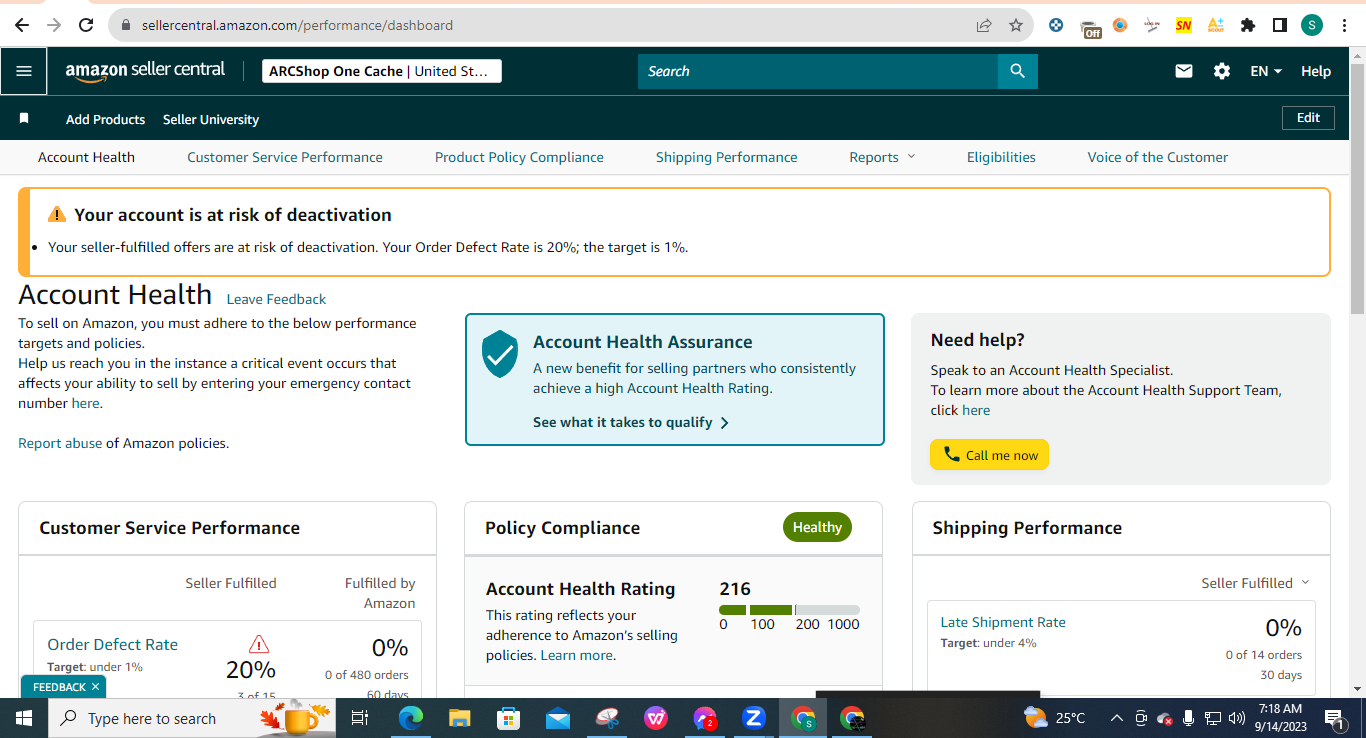Open the Add Products shortcut
Viewport: 1366px width, 738px height.
[x=105, y=119]
